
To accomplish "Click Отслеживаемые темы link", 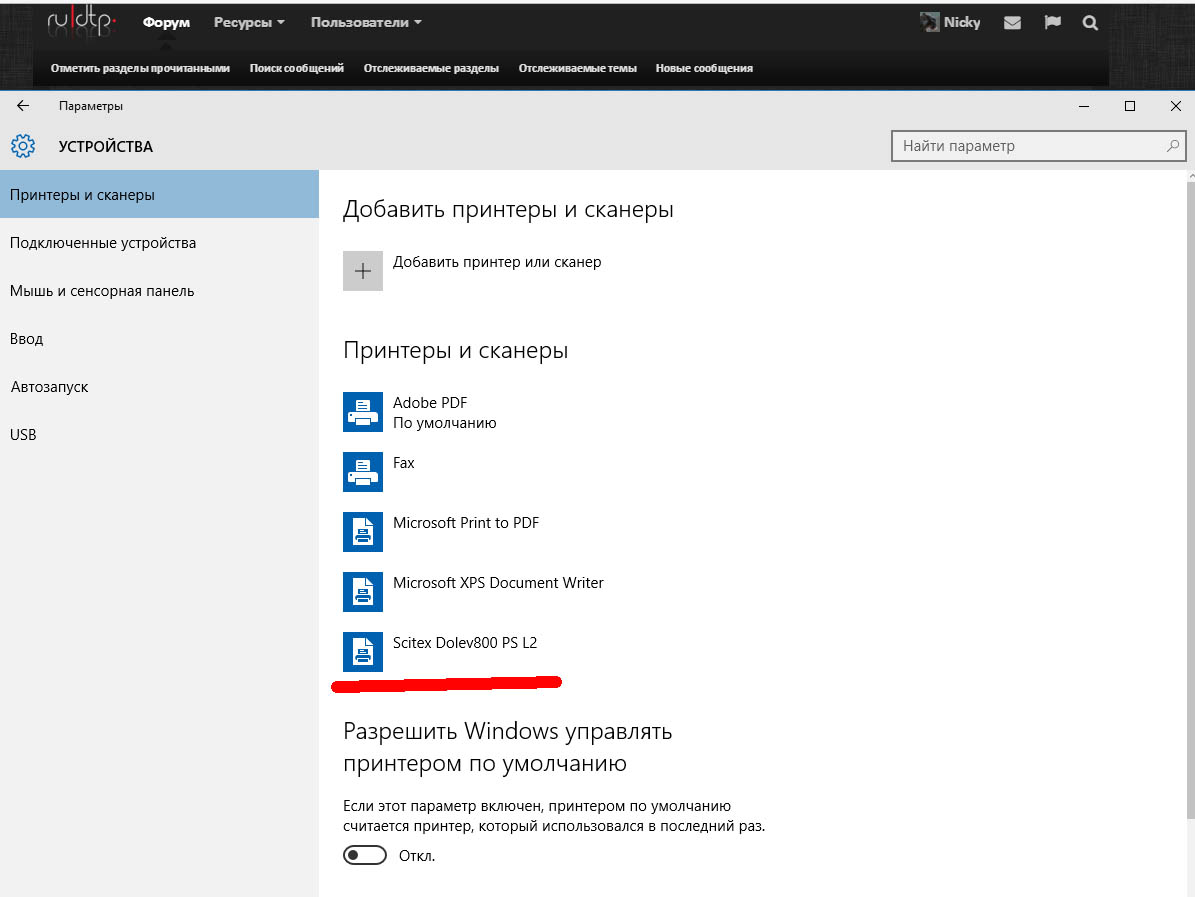I will [x=578, y=68].
